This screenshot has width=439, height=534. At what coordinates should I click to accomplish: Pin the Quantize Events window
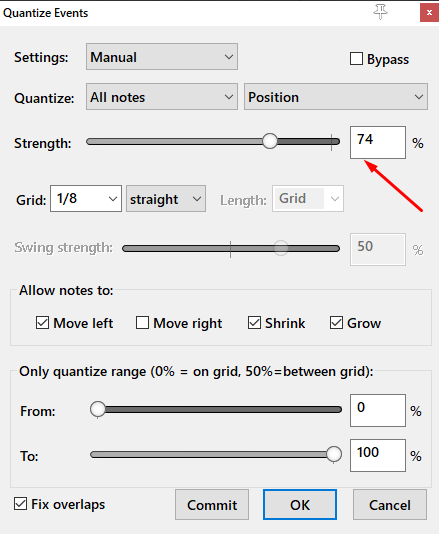pyautogui.click(x=380, y=12)
